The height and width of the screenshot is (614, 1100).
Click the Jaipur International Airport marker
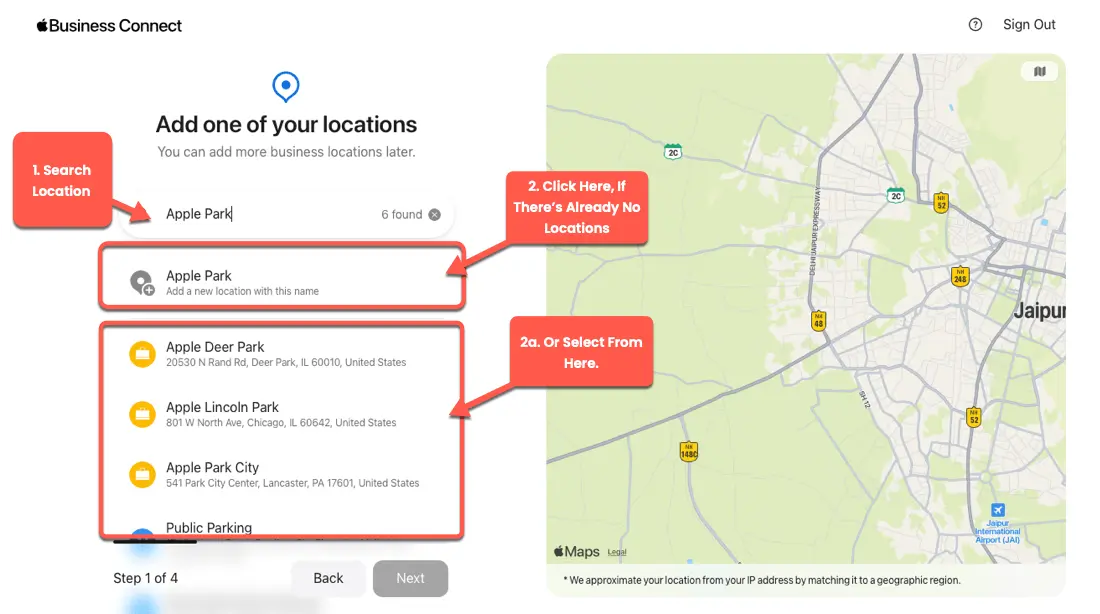pyautogui.click(x=998, y=510)
